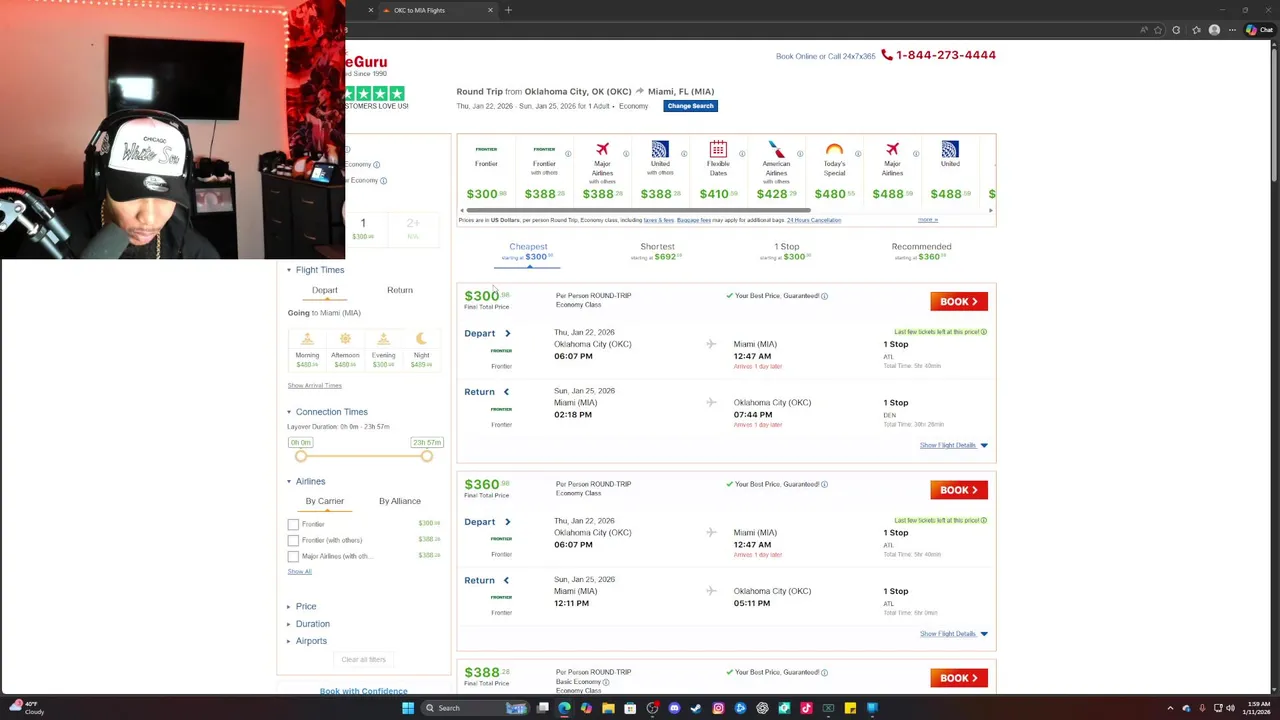The width and height of the screenshot is (1280, 720).
Task: Show Flight Details for $300 fare
Action: point(953,445)
